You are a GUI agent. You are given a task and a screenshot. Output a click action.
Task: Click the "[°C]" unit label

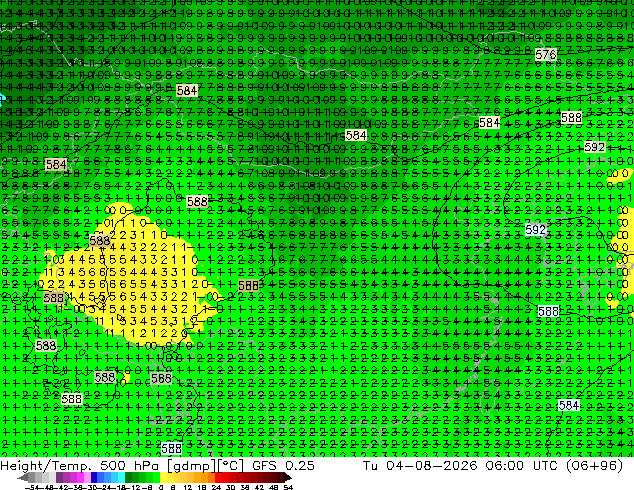pos(231,466)
